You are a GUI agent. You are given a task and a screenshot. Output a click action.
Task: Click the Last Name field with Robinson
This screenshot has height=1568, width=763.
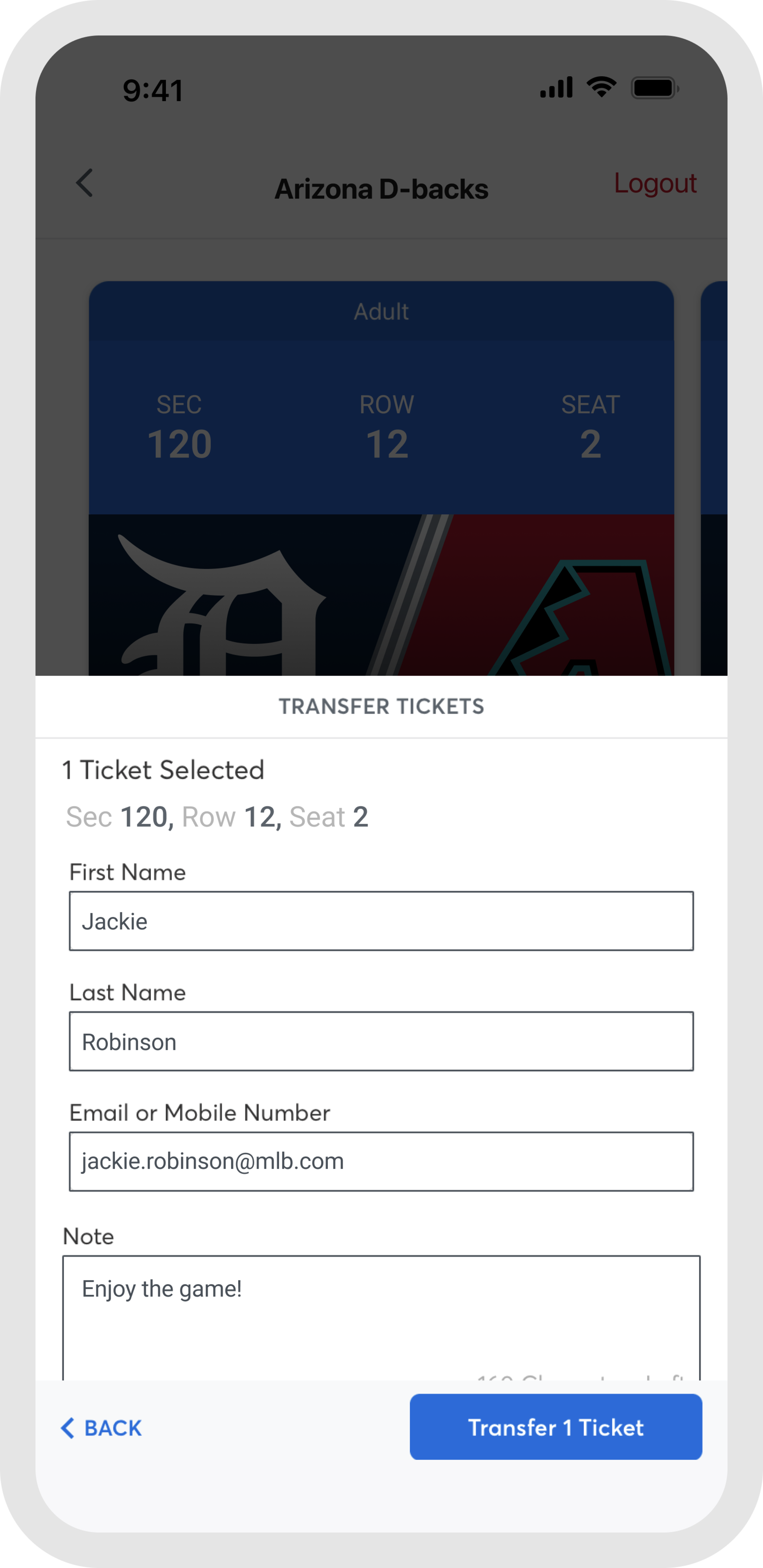pos(381,1042)
